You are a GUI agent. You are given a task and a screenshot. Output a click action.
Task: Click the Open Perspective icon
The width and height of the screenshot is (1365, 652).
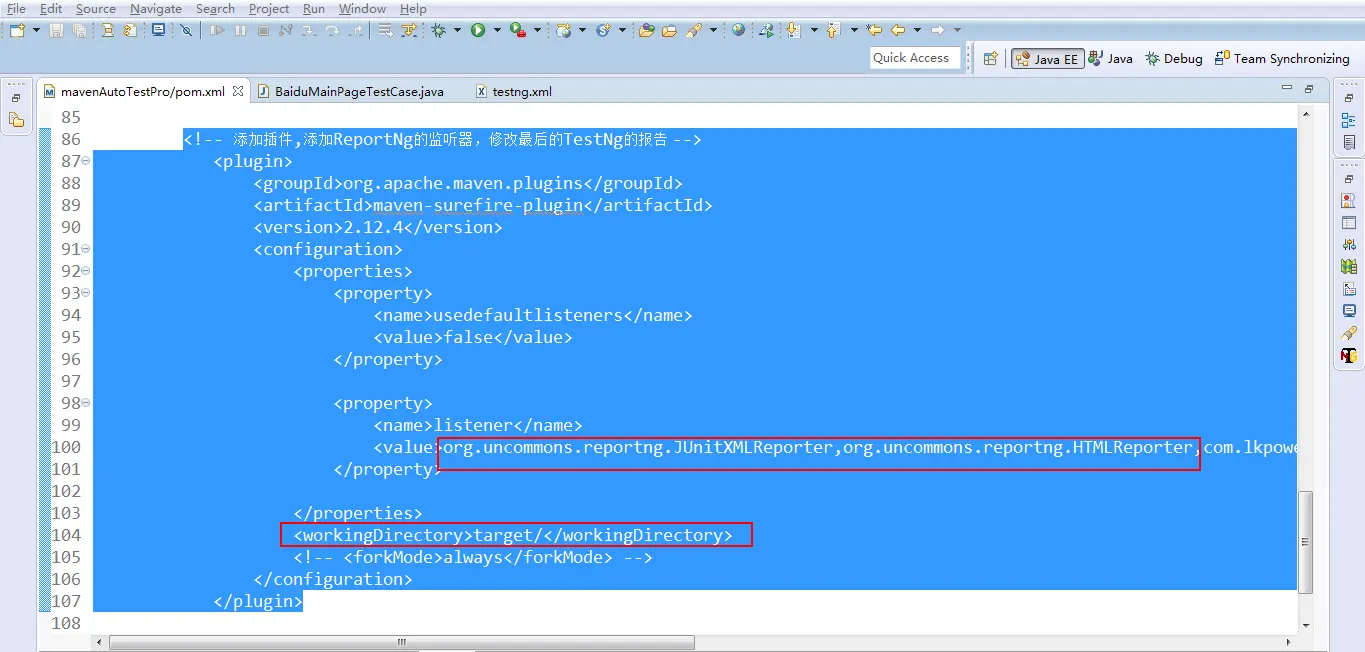pyautogui.click(x=991, y=59)
